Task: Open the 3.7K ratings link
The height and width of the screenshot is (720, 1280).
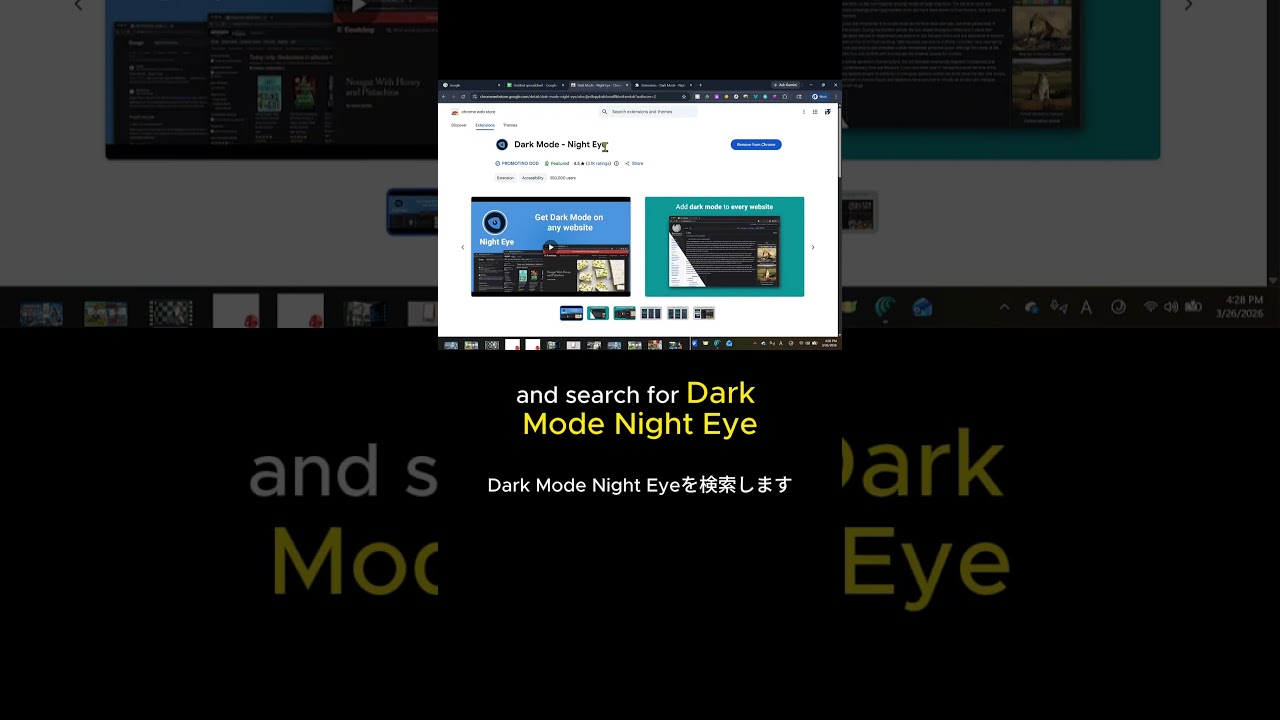Action: pos(599,163)
